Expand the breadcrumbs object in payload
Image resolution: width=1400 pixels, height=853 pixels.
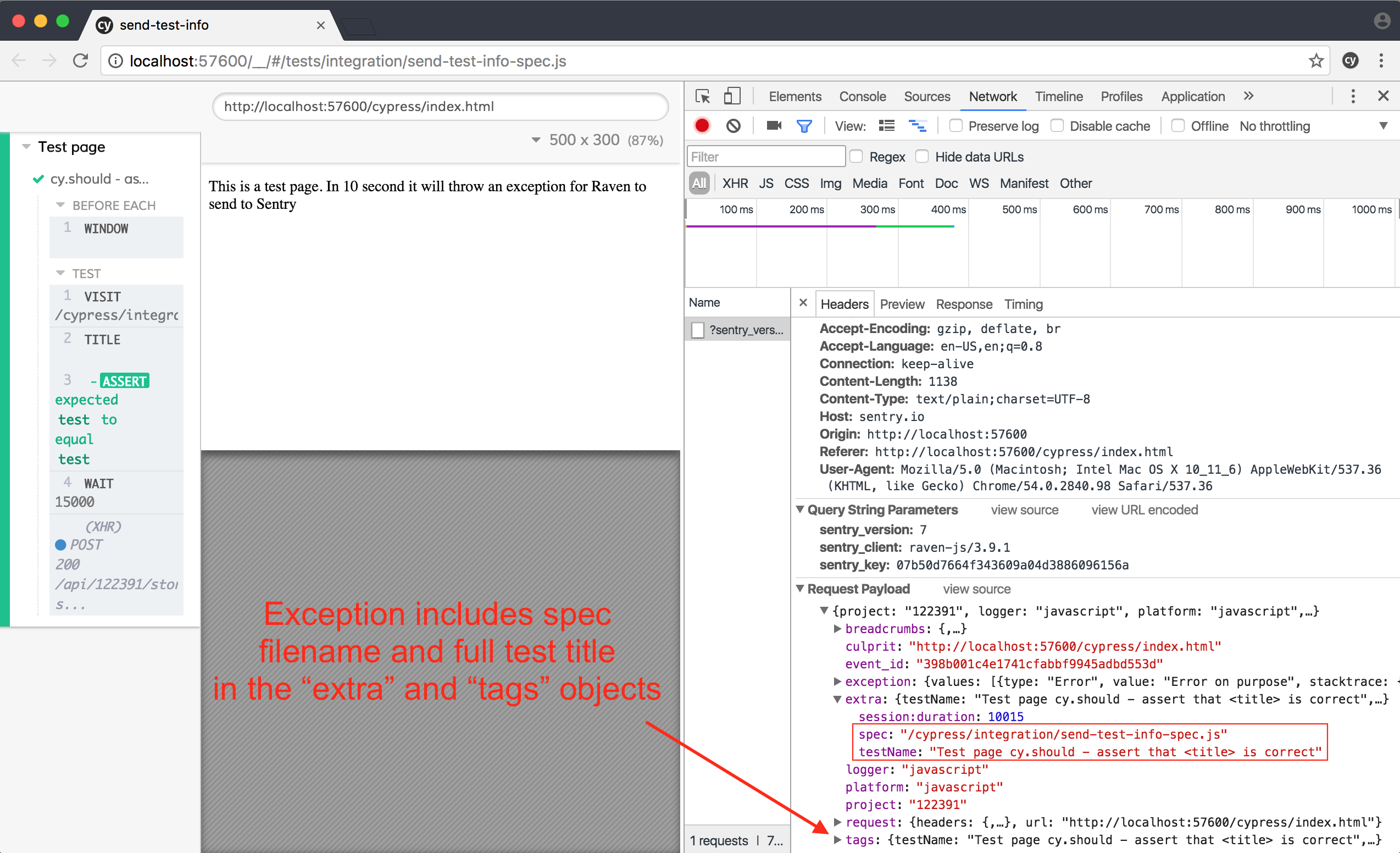[837, 629]
